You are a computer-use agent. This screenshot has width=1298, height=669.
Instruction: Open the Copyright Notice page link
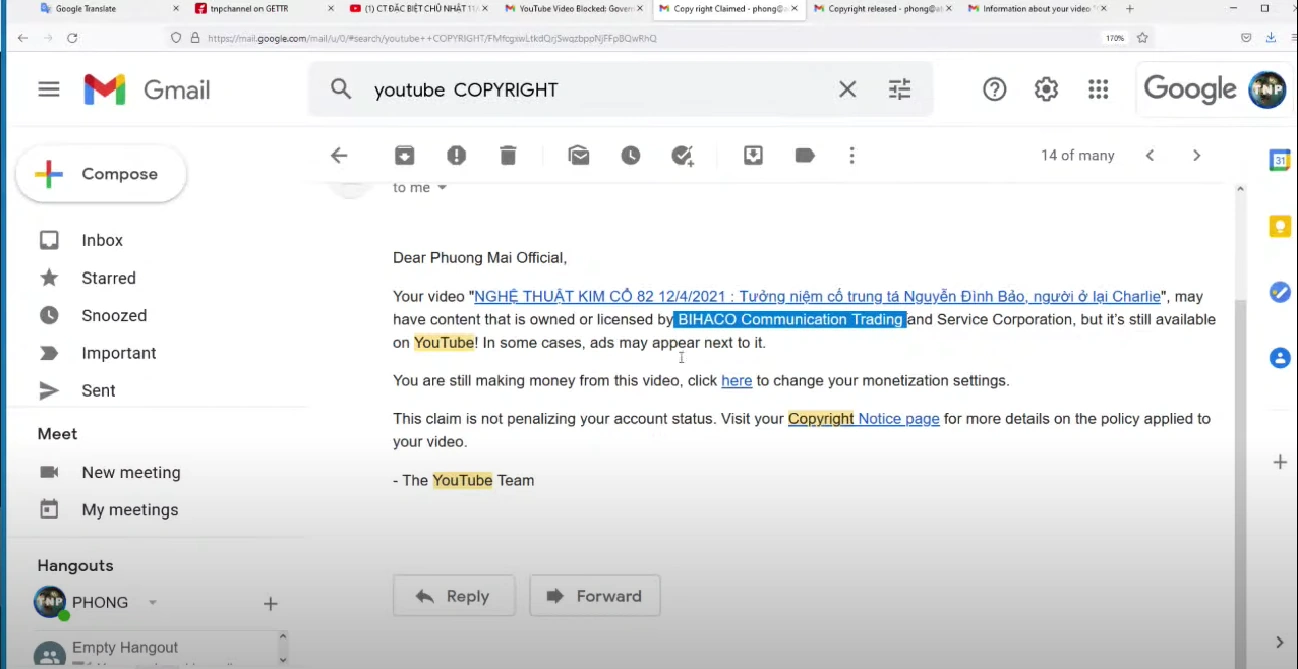863,418
